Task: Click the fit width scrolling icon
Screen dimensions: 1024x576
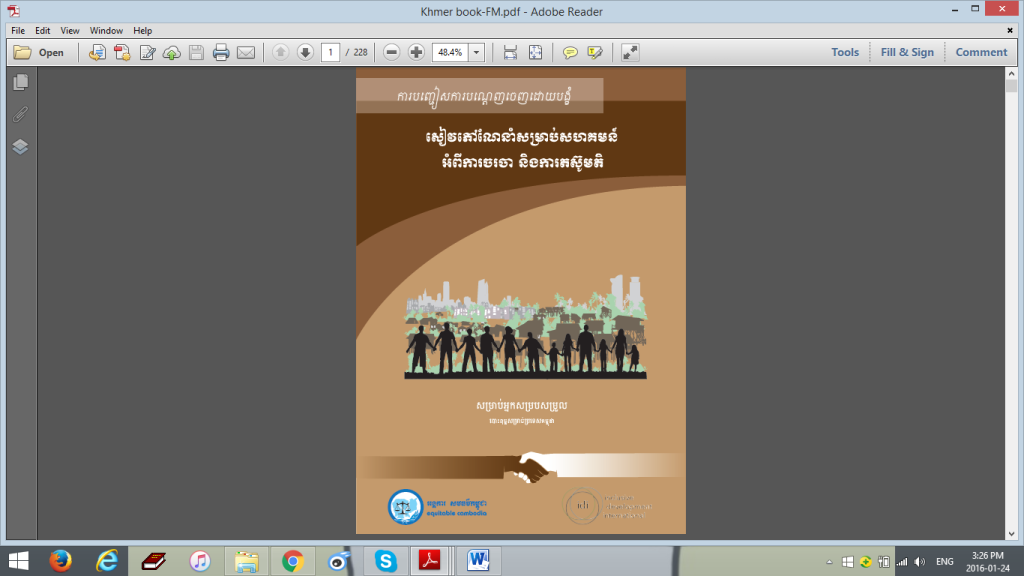Action: 511,52
